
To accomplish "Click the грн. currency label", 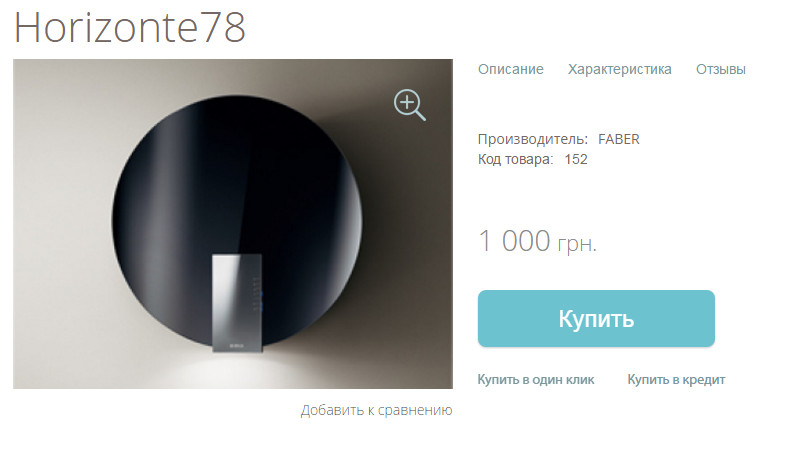I will pos(577,243).
